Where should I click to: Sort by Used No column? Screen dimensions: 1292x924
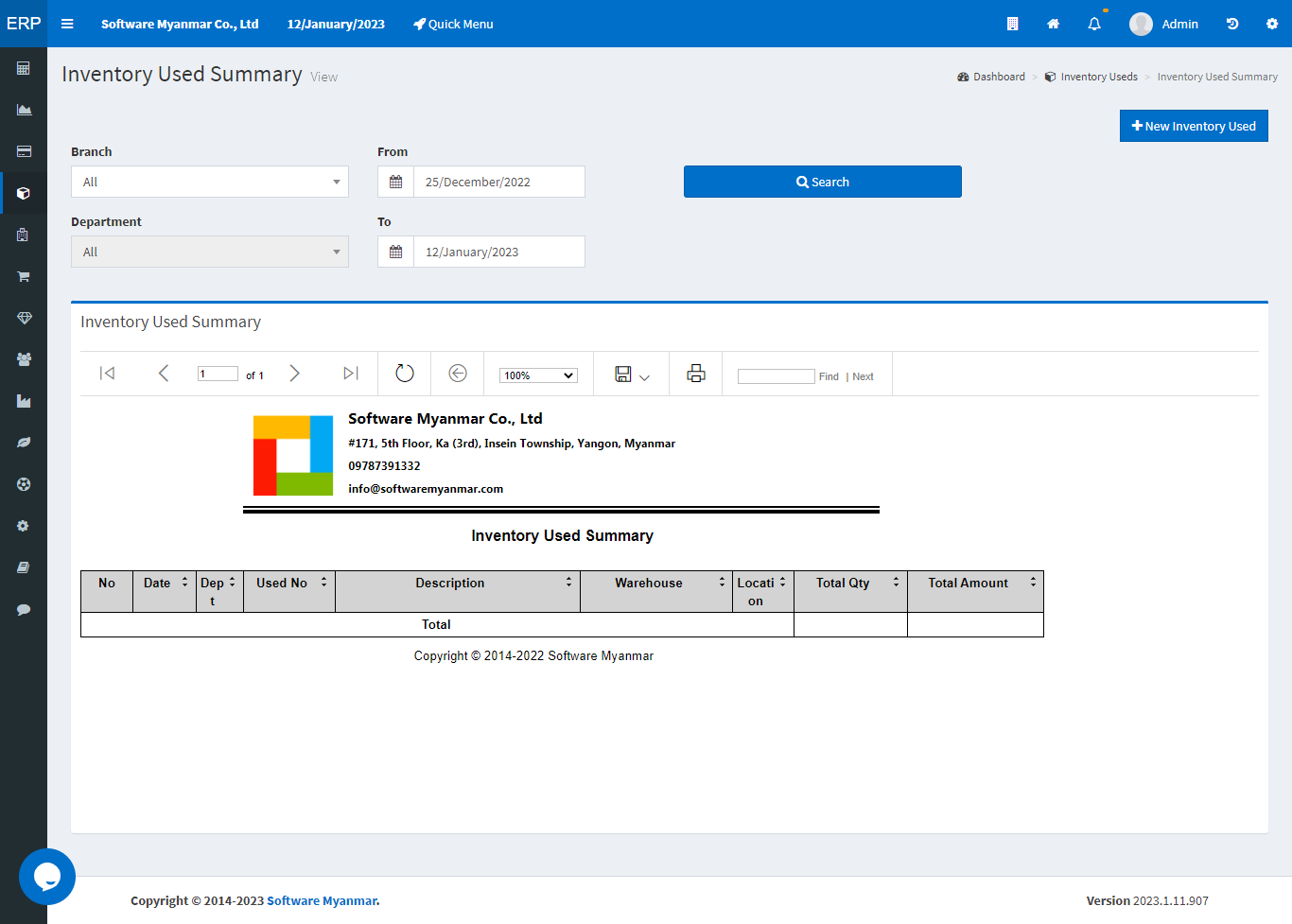(324, 583)
